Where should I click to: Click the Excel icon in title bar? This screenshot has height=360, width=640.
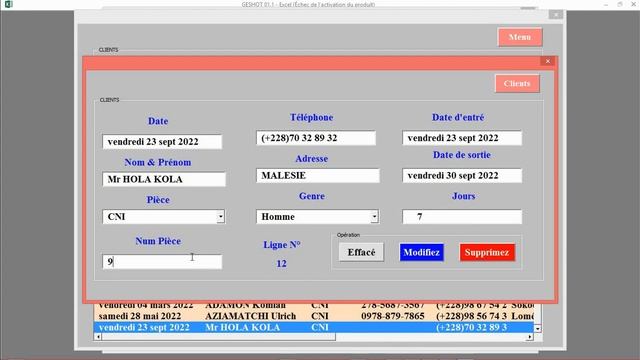click(x=8, y=4)
